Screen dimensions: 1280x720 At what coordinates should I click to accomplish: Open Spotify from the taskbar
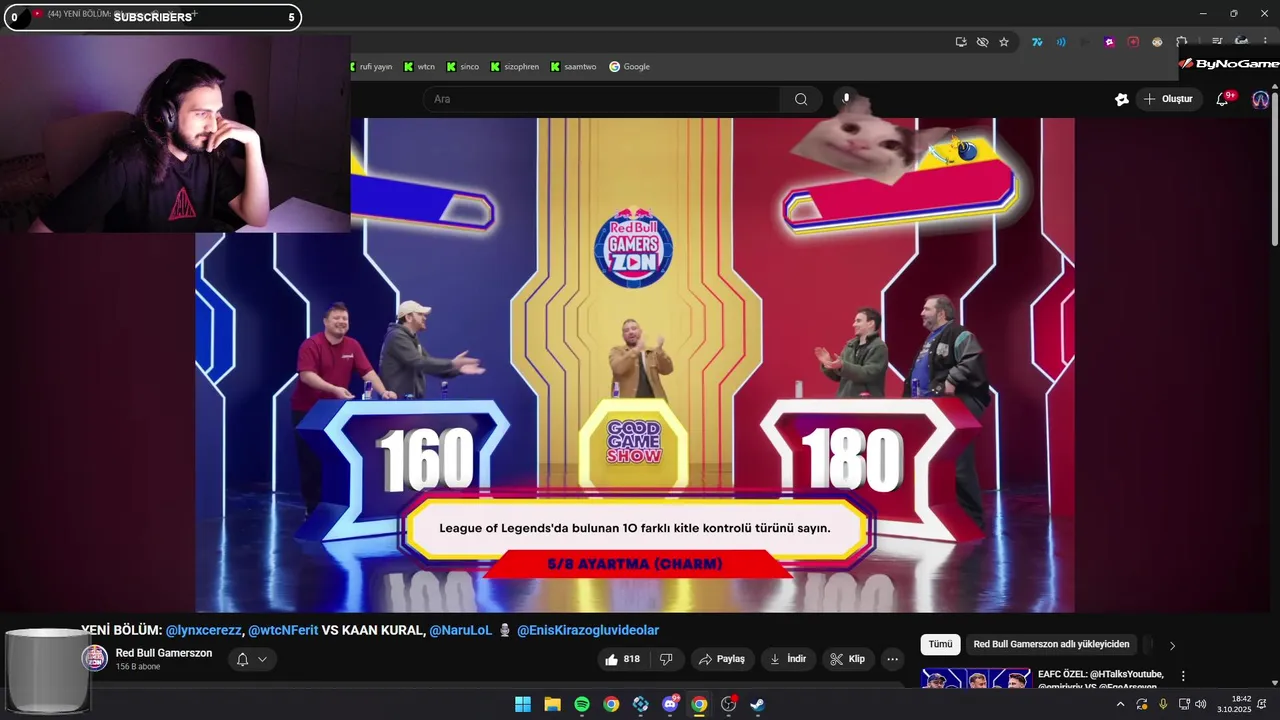coord(582,704)
